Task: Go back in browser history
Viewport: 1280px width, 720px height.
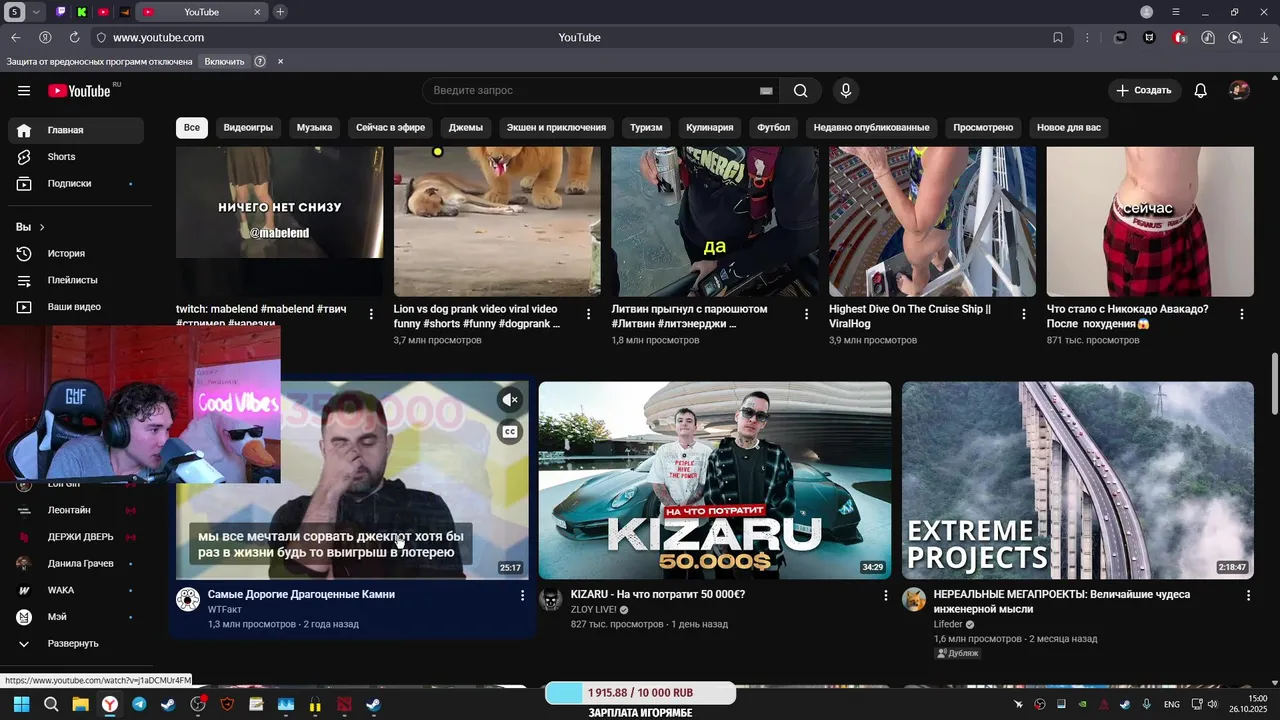Action: [15, 37]
